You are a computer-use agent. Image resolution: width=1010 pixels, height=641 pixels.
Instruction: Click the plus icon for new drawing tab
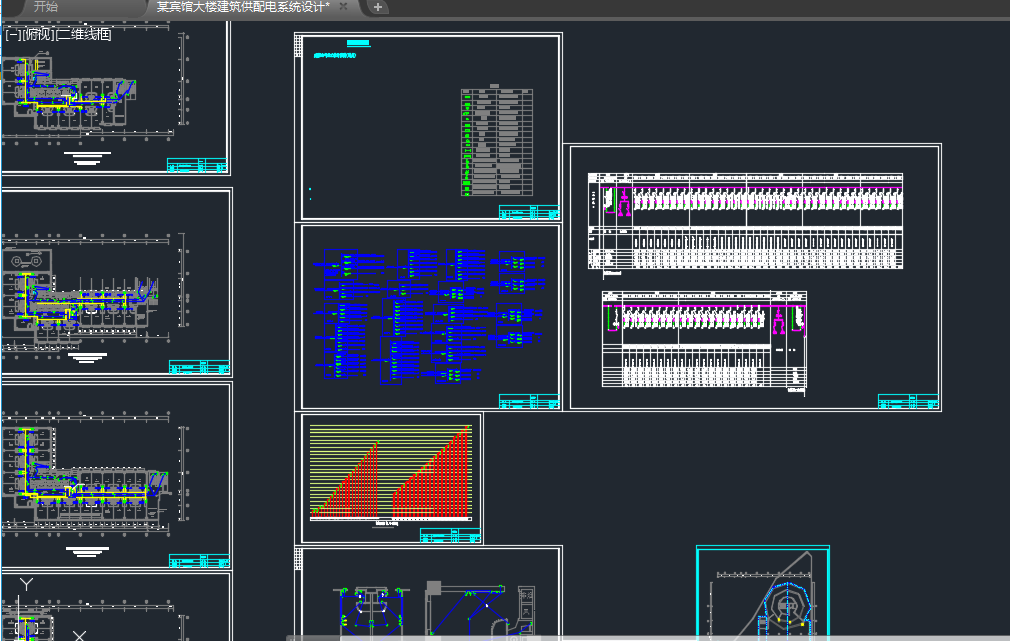(x=378, y=7)
